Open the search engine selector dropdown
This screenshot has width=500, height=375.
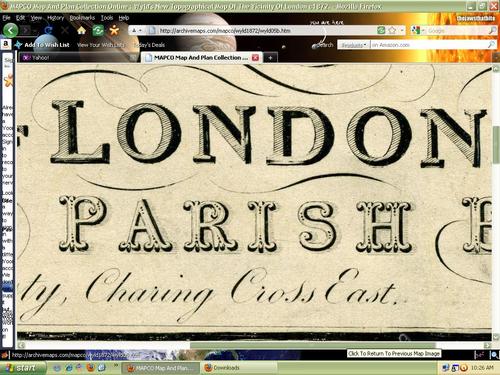[417, 30]
